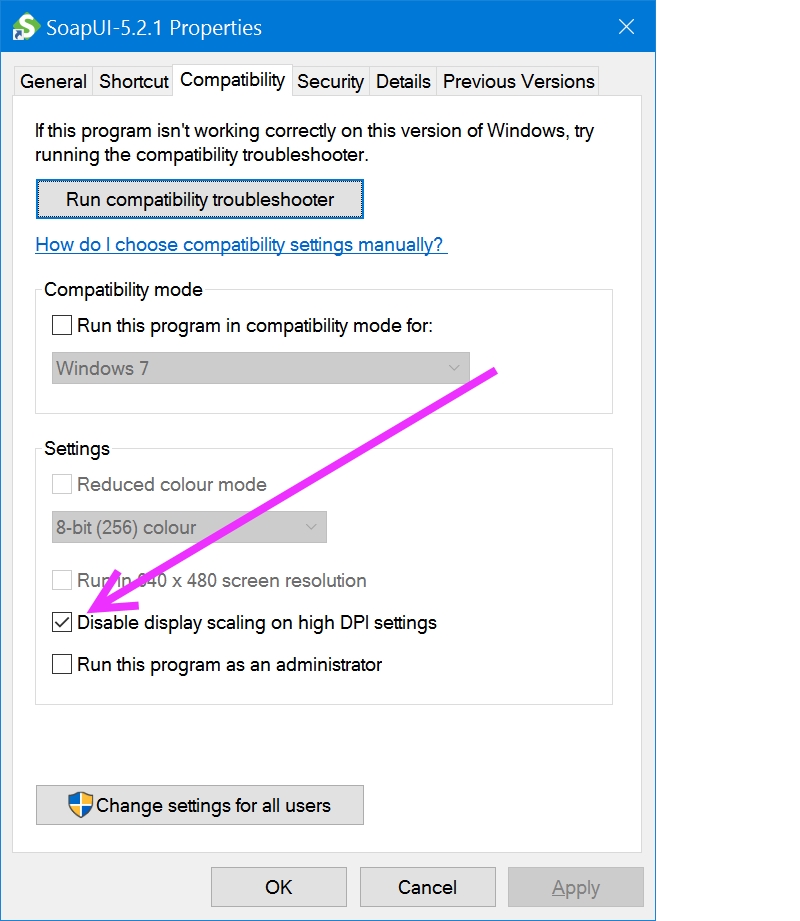This screenshot has height=921, width=800.
Task: Click Change settings for all users
Action: [x=199, y=805]
